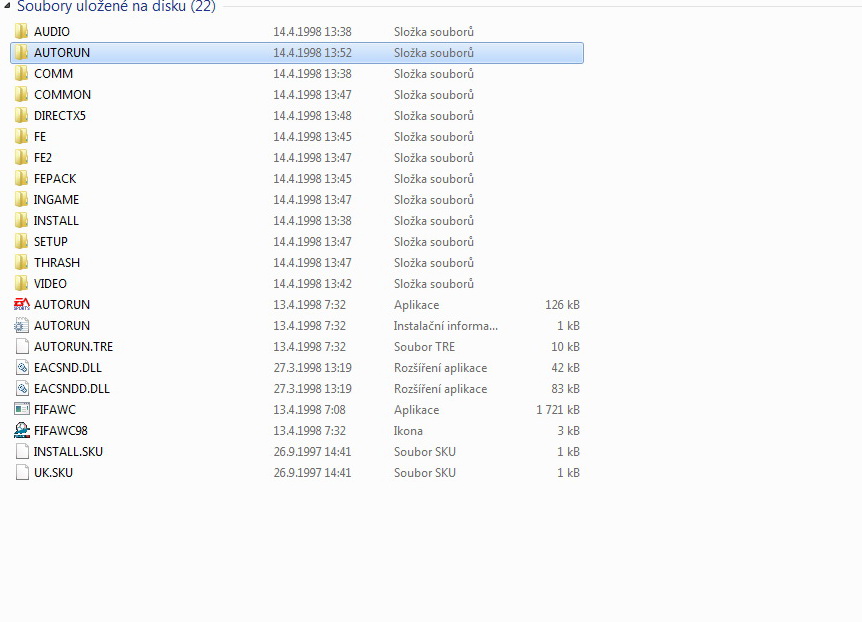Click the date 13.4.1998 7:08 of FIFAWC
Screen dimensions: 862x622
(310, 410)
